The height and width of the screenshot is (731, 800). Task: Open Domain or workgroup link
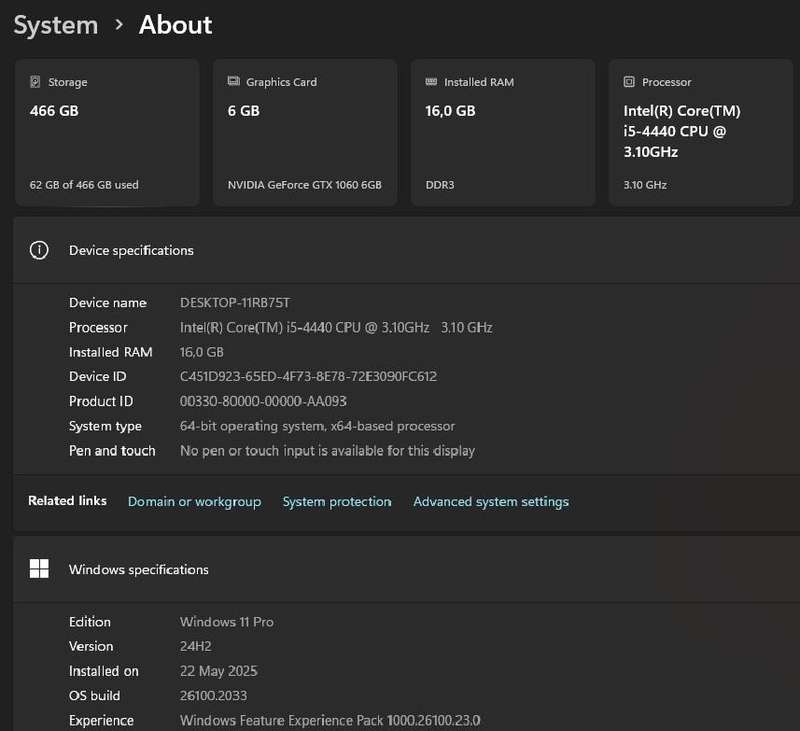coord(194,502)
